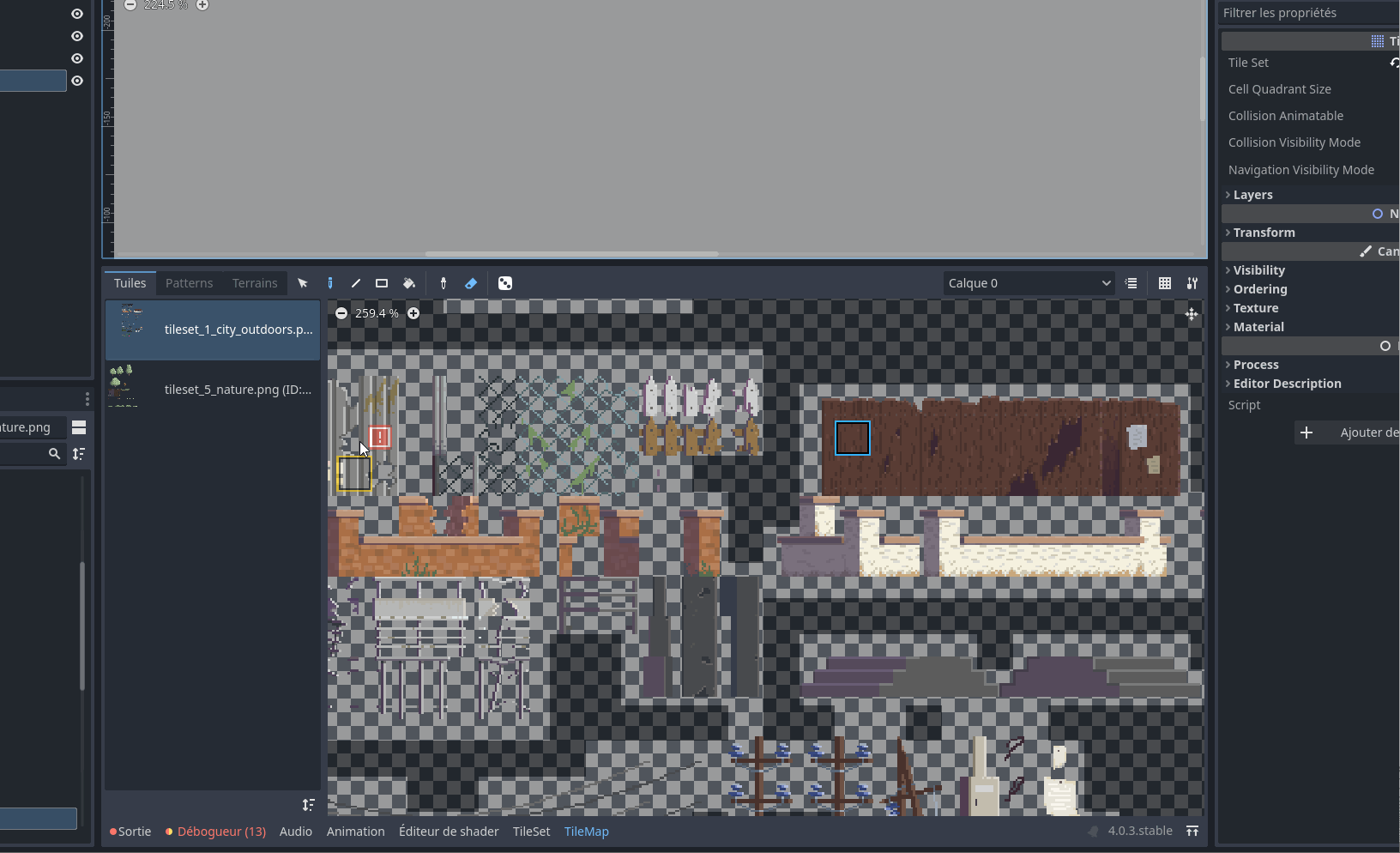Viewport: 1400px width, 853px height.
Task: Select the Eraser tool
Action: 471,283
